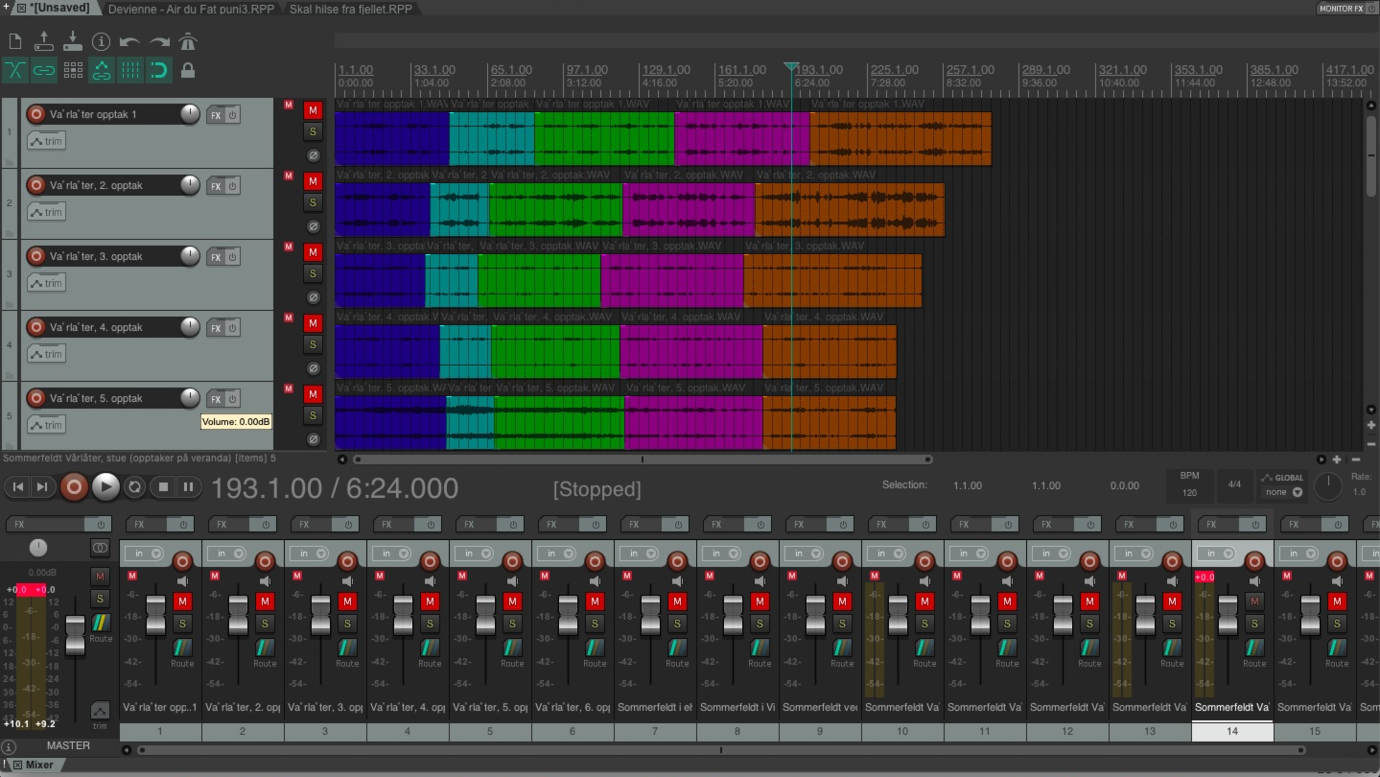Open input dropdown on mixer channel 14
1380x777 pixels.
tap(1217, 554)
